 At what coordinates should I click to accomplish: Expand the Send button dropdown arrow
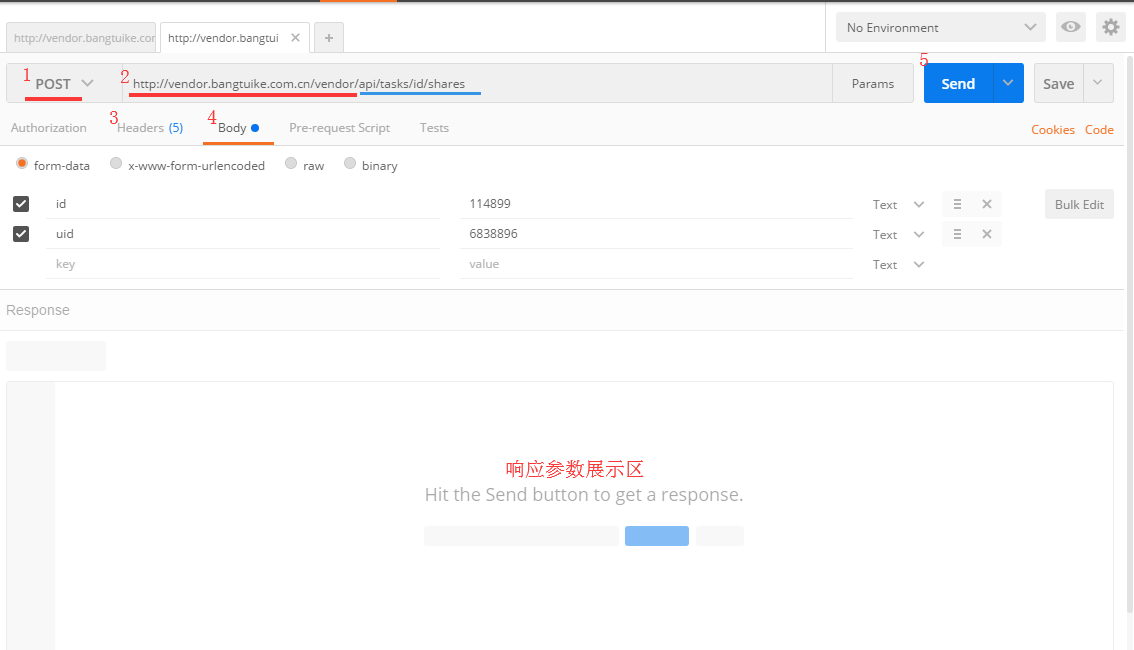[1008, 83]
